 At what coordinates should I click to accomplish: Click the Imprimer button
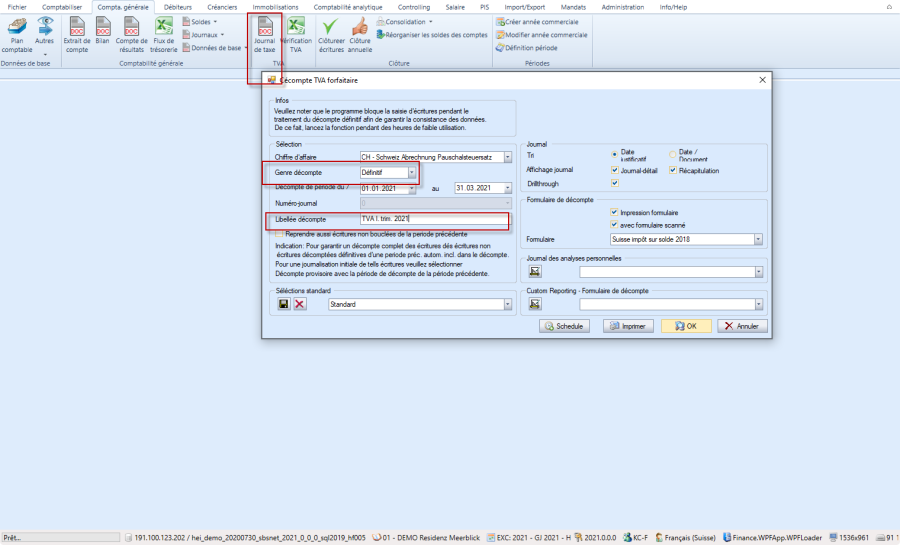pos(628,326)
